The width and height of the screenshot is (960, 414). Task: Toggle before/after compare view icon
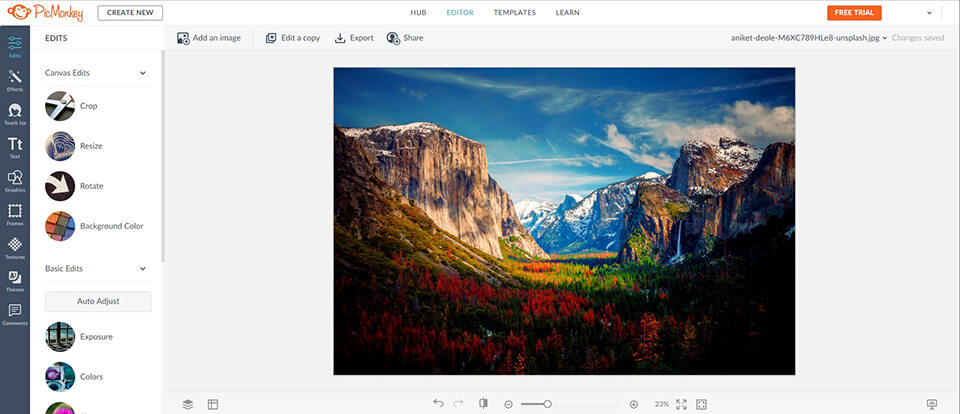click(x=483, y=404)
